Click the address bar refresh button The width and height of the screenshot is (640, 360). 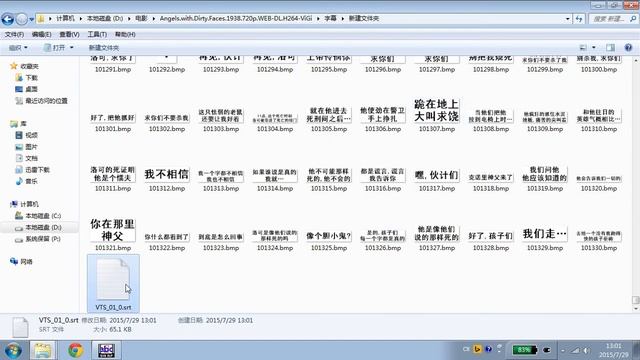[x=579, y=19]
